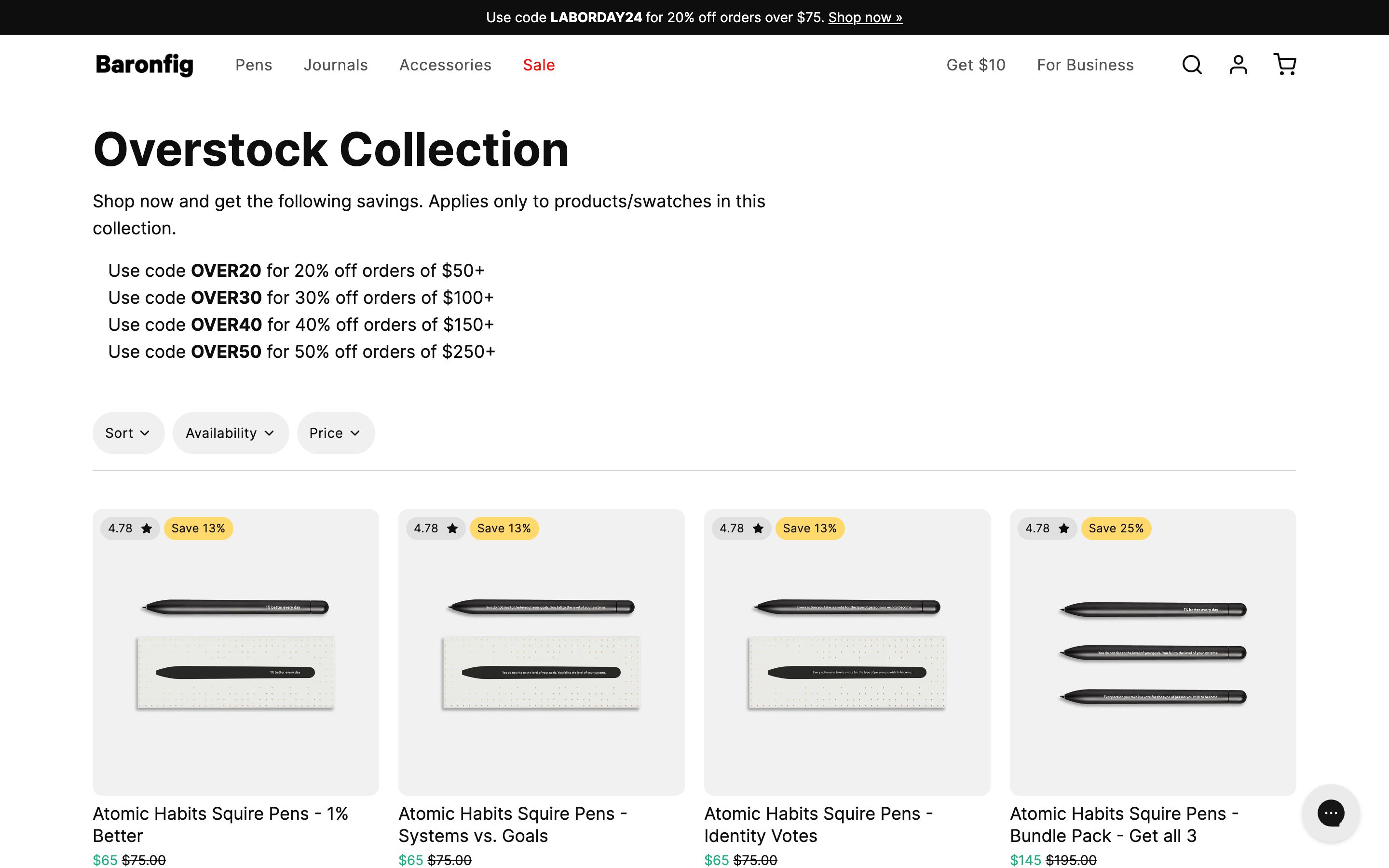Open the chat bubble in the corner
The height and width of the screenshot is (868, 1389).
1331,814
